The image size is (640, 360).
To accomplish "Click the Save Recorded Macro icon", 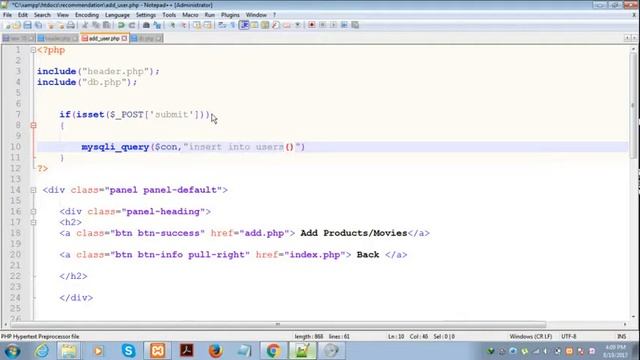I will (x=355, y=25).
